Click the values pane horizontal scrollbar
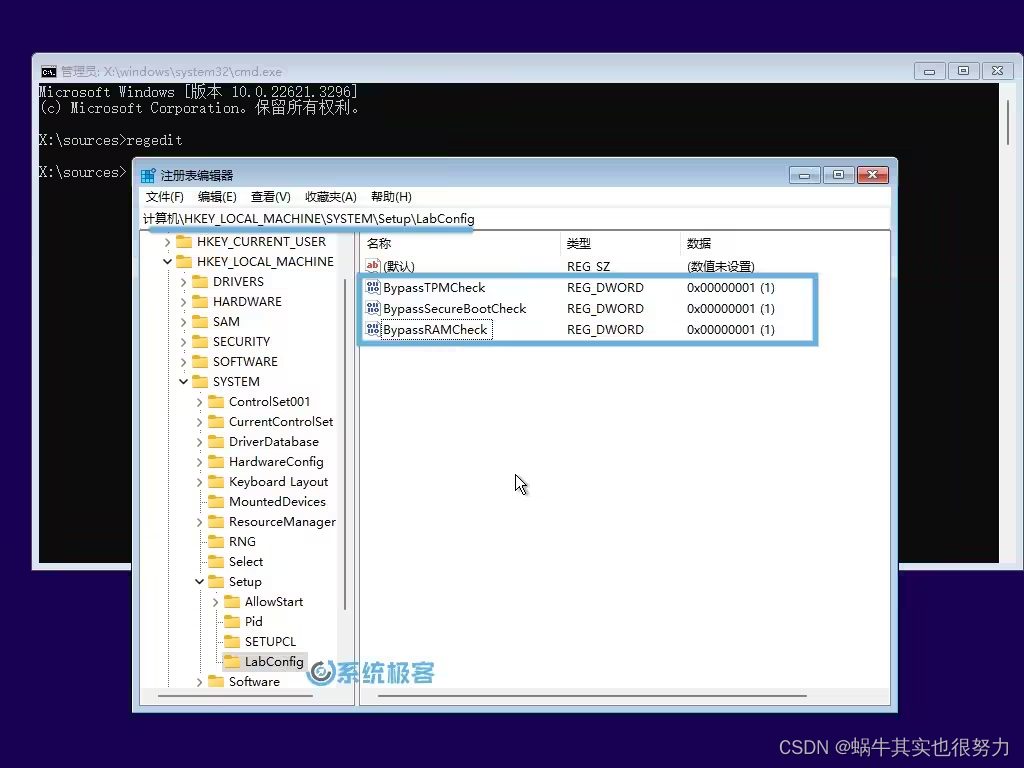The image size is (1024, 768). point(592,696)
